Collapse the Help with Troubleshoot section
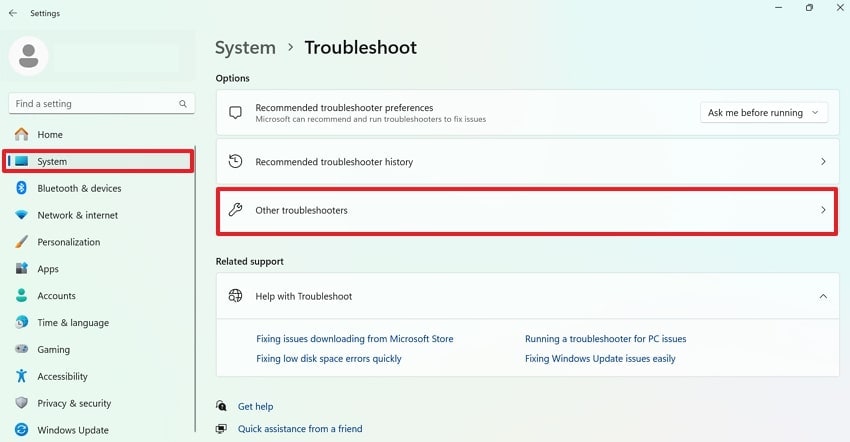The image size is (850, 442). tap(823, 296)
